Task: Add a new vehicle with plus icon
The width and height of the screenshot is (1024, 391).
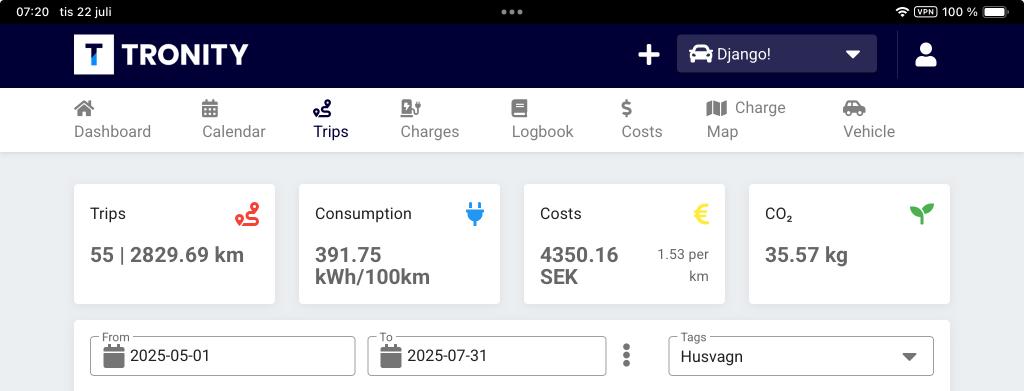Action: 648,55
